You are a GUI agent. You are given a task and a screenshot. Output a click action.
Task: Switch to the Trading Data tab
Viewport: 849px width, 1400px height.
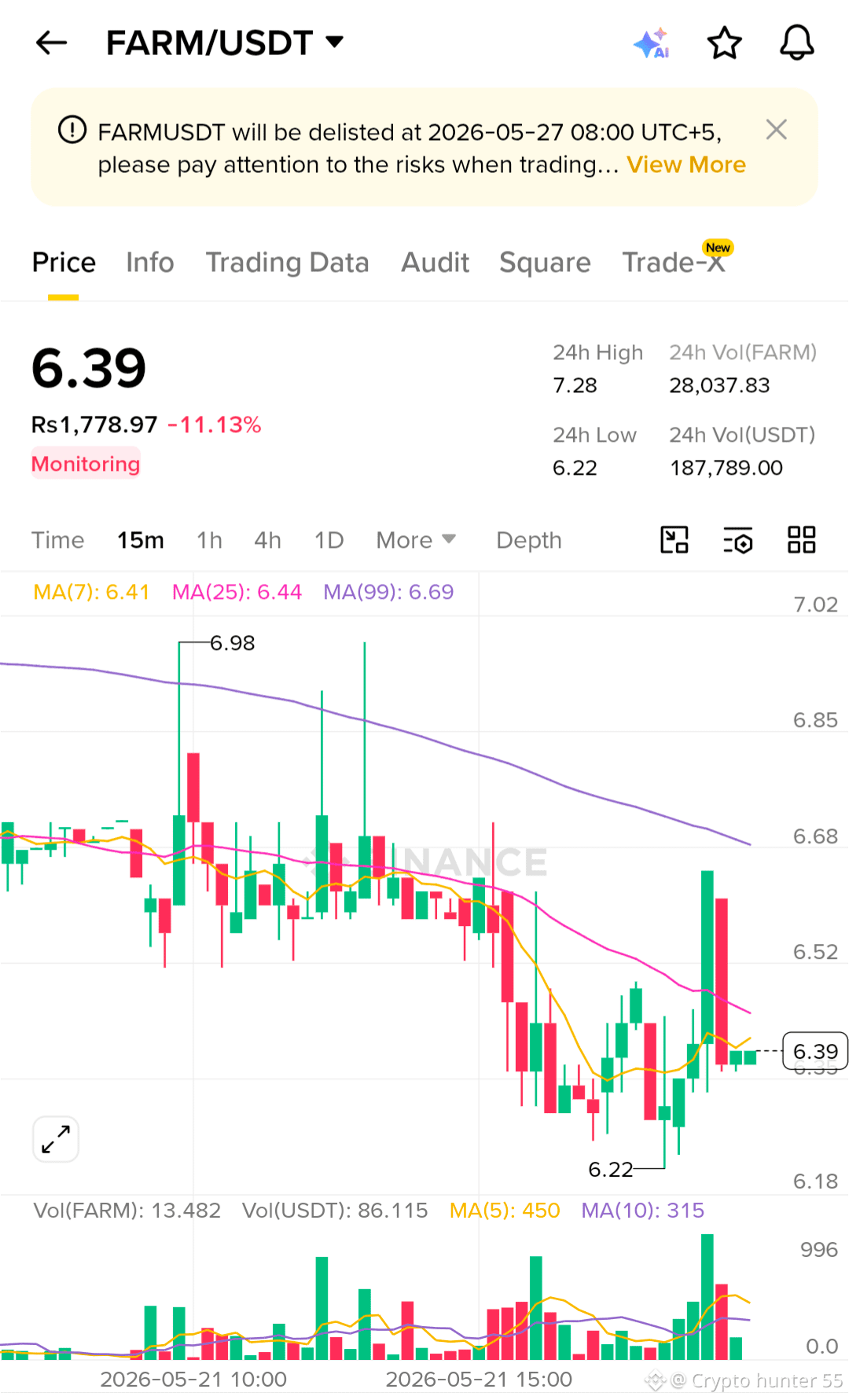tap(287, 263)
